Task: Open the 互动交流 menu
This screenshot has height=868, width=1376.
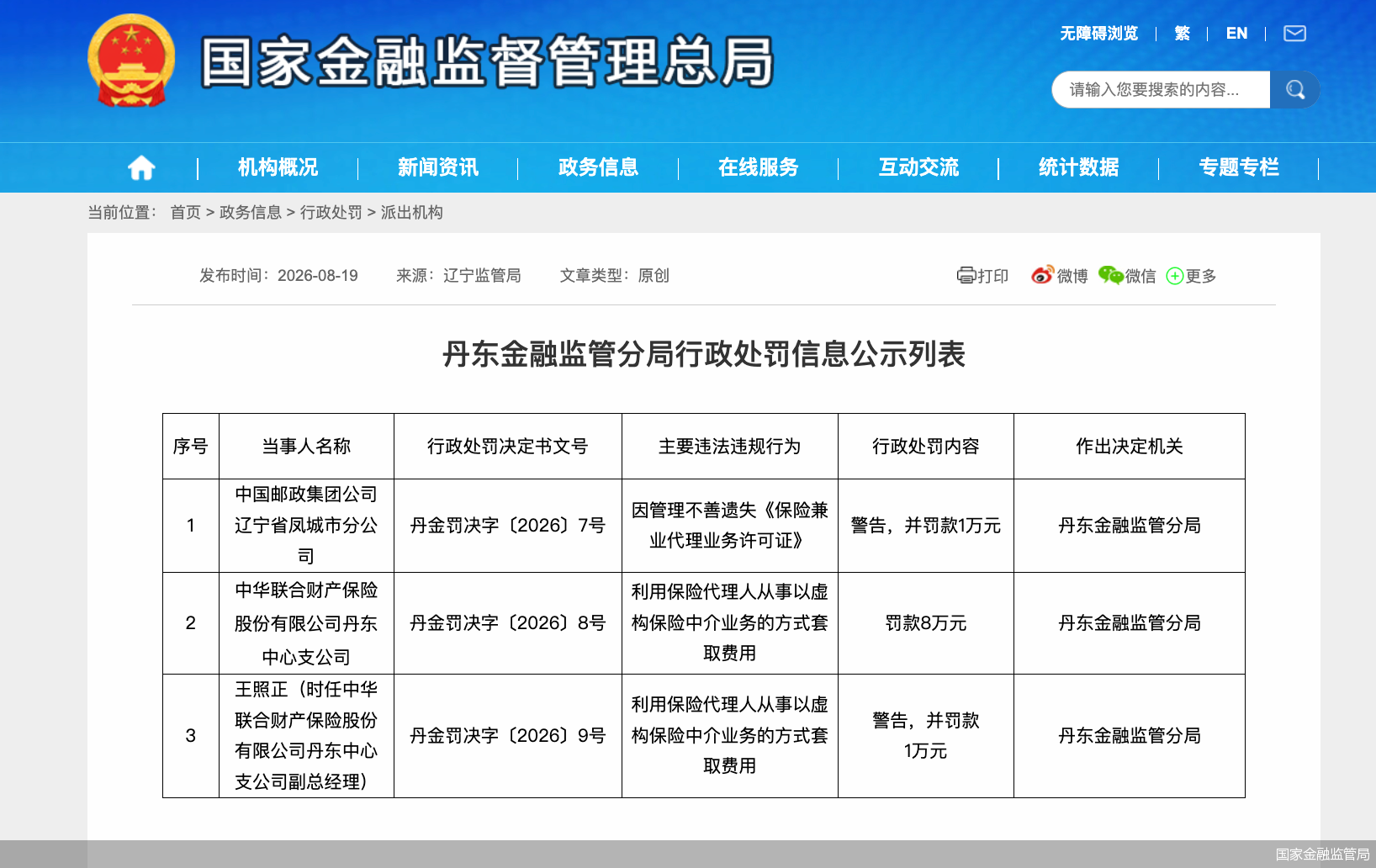Action: click(x=918, y=167)
